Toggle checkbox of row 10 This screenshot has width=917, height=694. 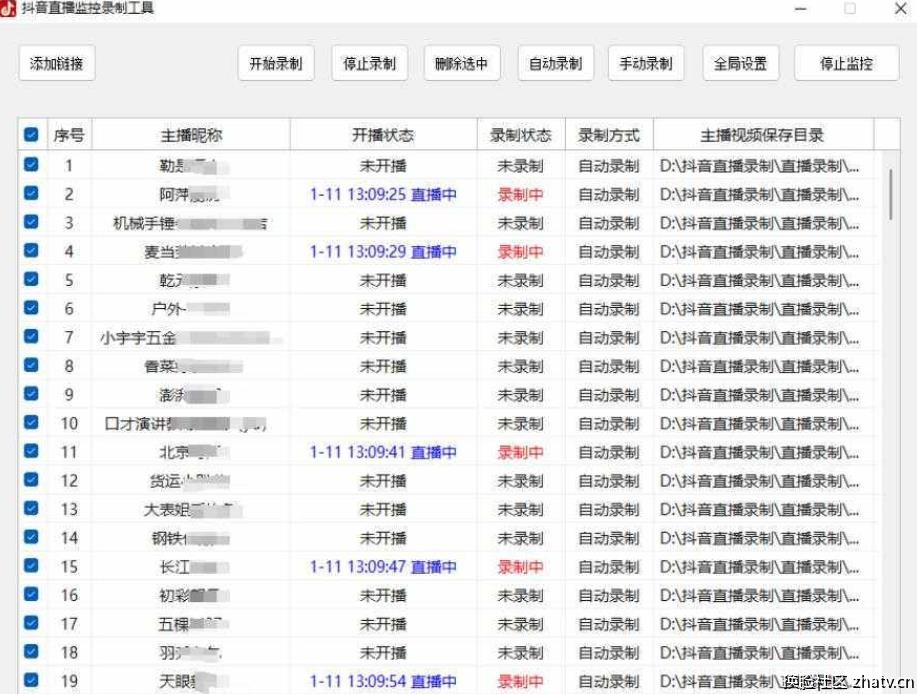tap(32, 422)
